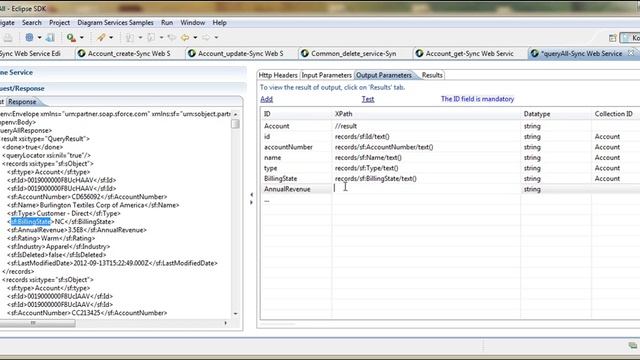Close the queryAll editor tab
The height and width of the screenshot is (360, 640).
(x=631, y=53)
